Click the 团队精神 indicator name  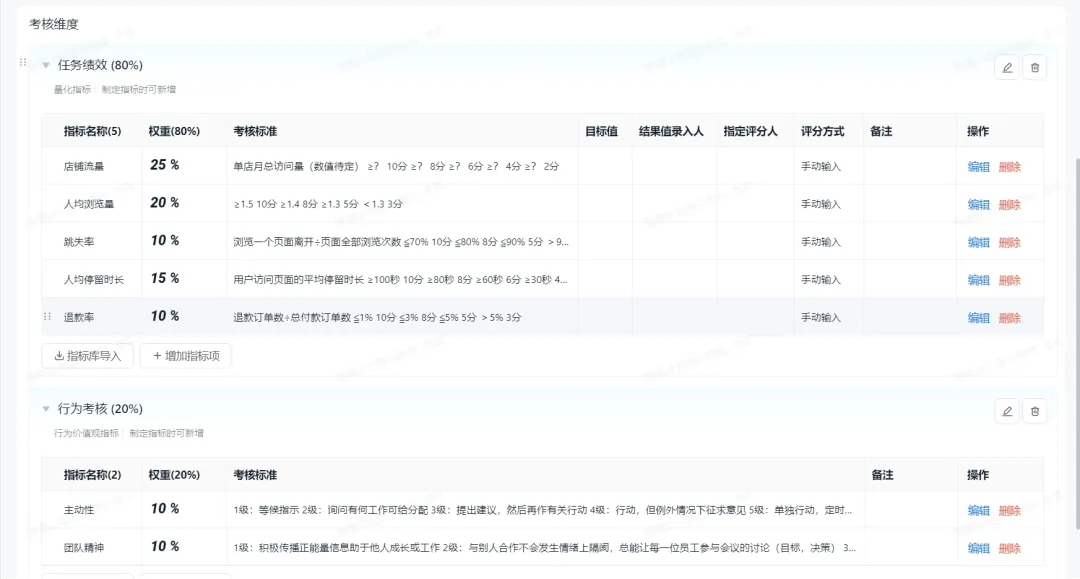pos(83,548)
